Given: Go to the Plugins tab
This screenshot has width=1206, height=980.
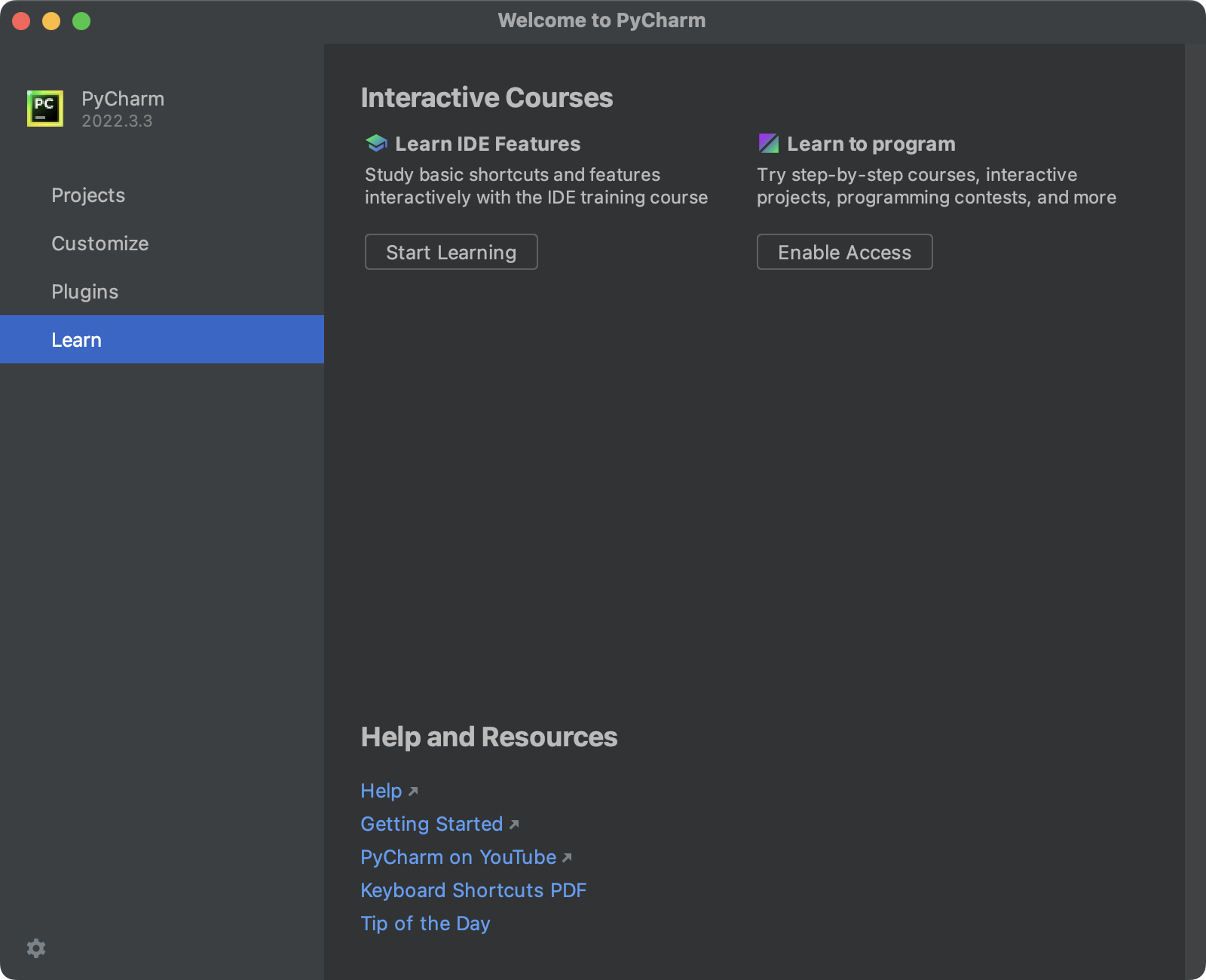Looking at the screenshot, I should (x=162, y=292).
